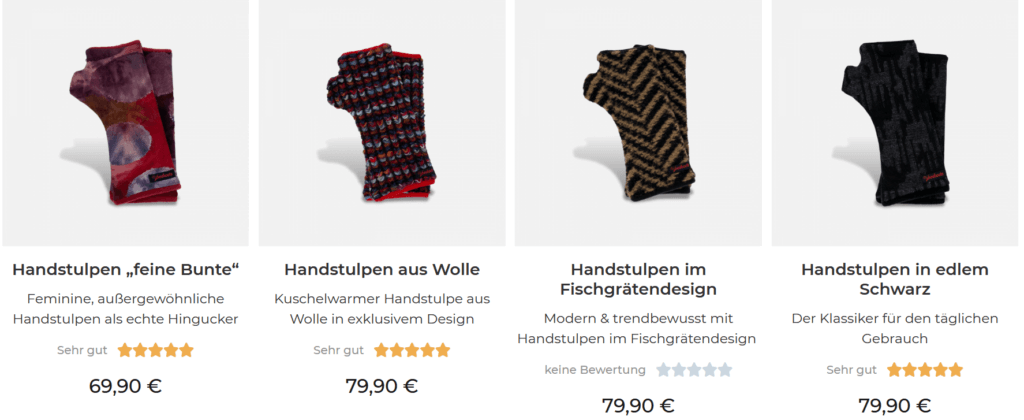Open the Handstulpen in edlem Schwarz title
Viewport: 1024px width, 420px height.
[x=894, y=279]
